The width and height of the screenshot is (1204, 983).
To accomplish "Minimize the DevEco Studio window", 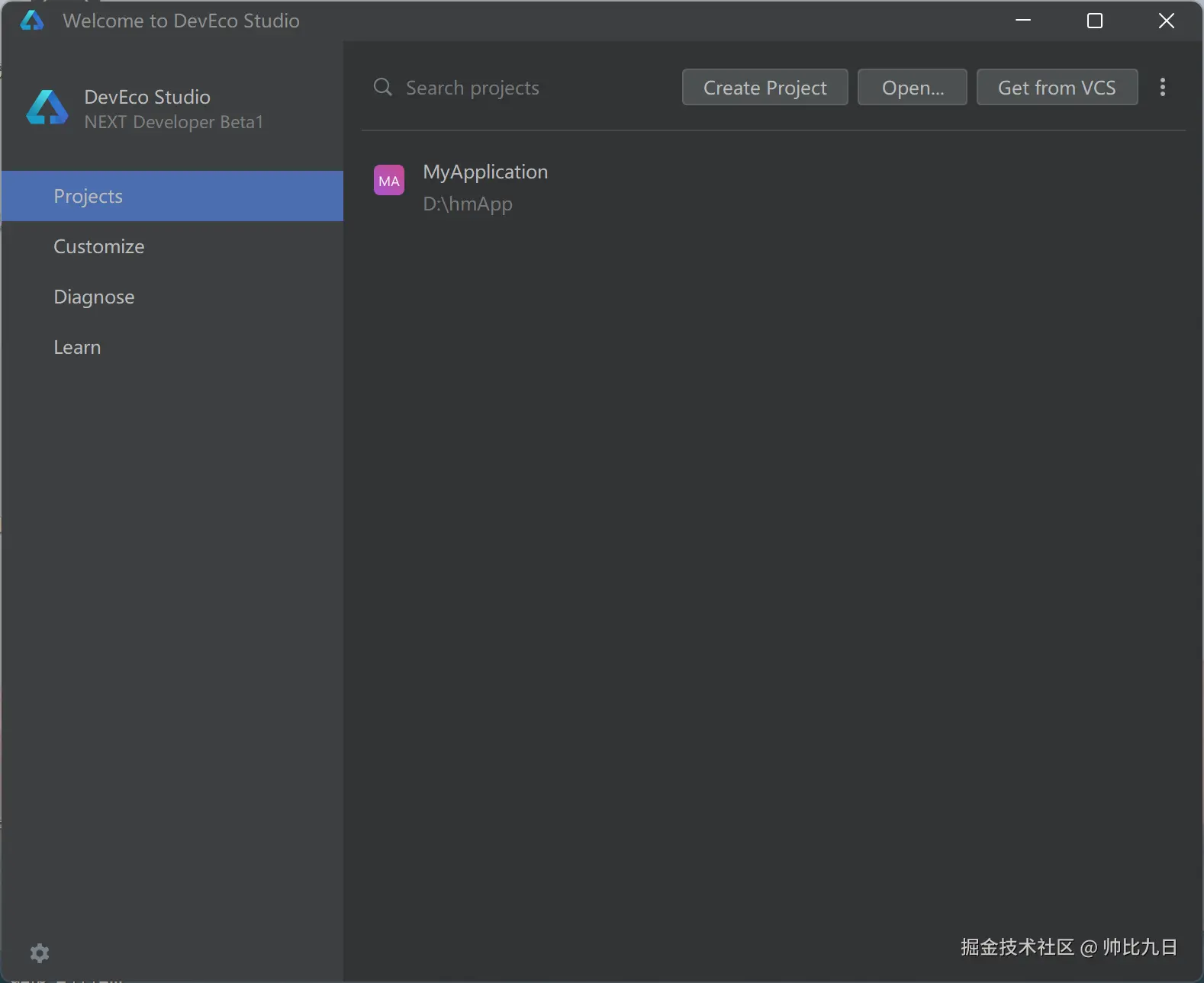I will [x=1023, y=21].
